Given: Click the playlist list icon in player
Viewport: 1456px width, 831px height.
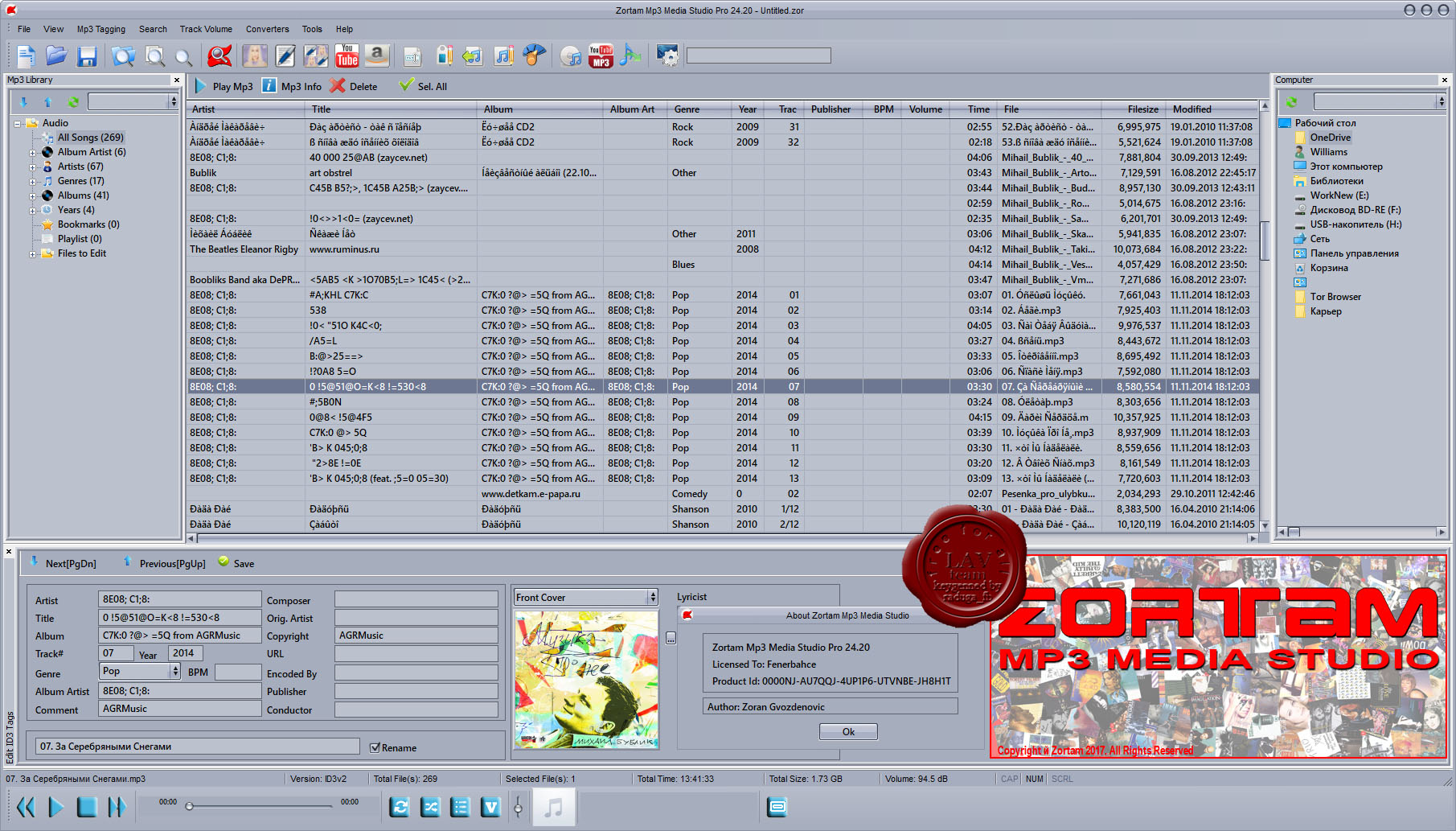Looking at the screenshot, I should 460,807.
